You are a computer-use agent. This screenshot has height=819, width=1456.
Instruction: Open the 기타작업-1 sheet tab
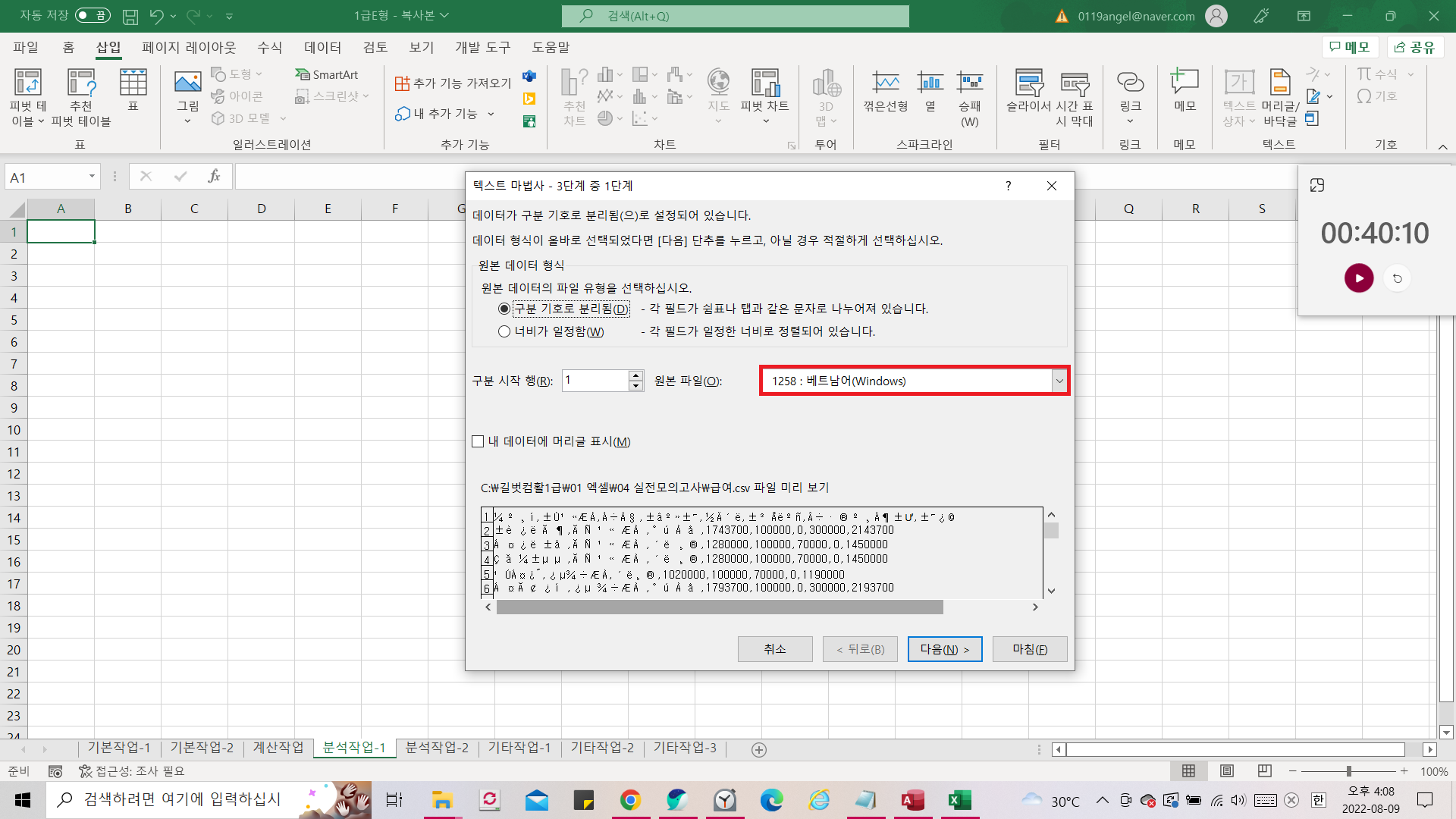click(x=519, y=748)
